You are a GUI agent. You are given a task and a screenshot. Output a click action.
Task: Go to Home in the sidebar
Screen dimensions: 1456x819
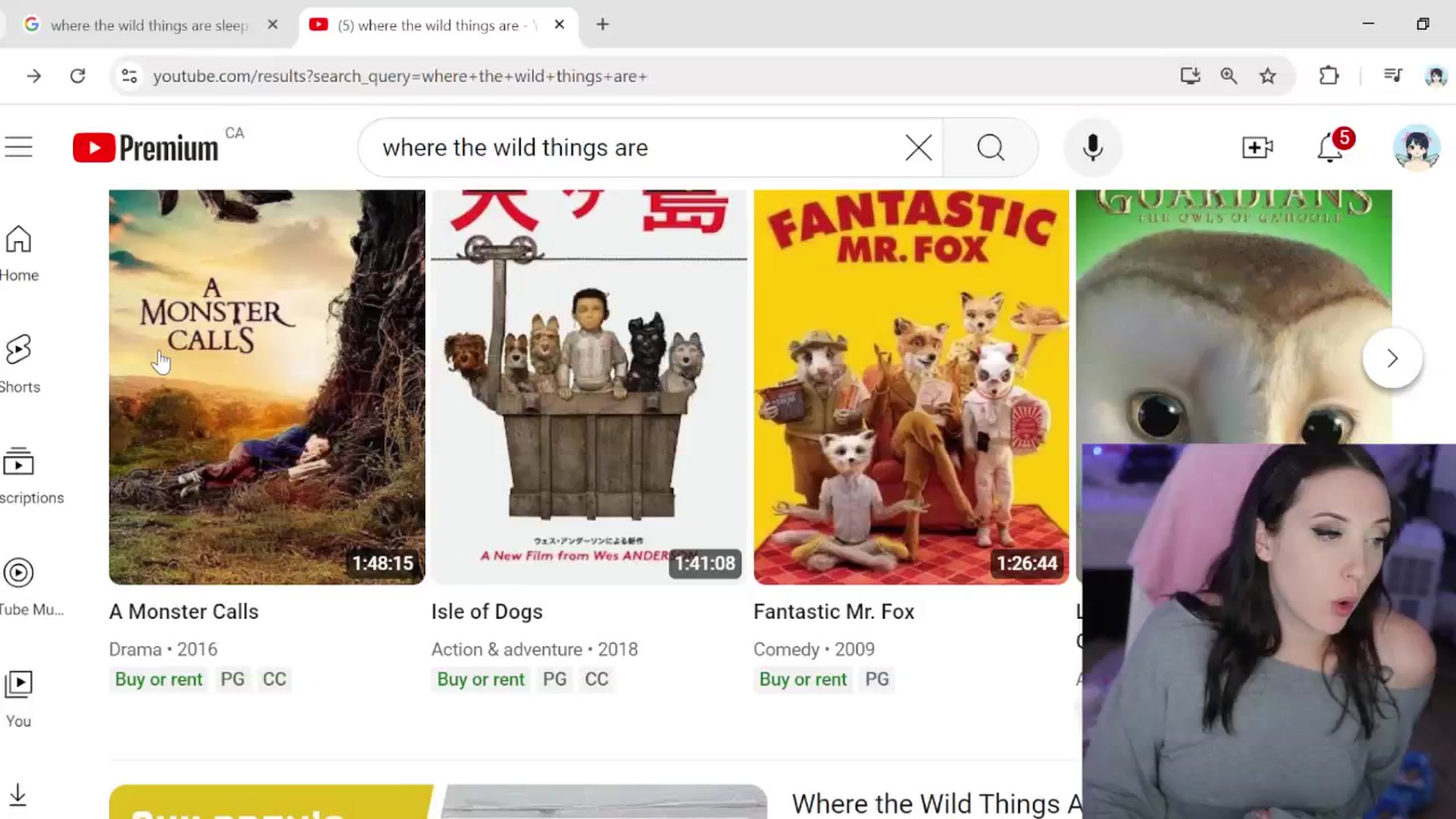click(19, 254)
